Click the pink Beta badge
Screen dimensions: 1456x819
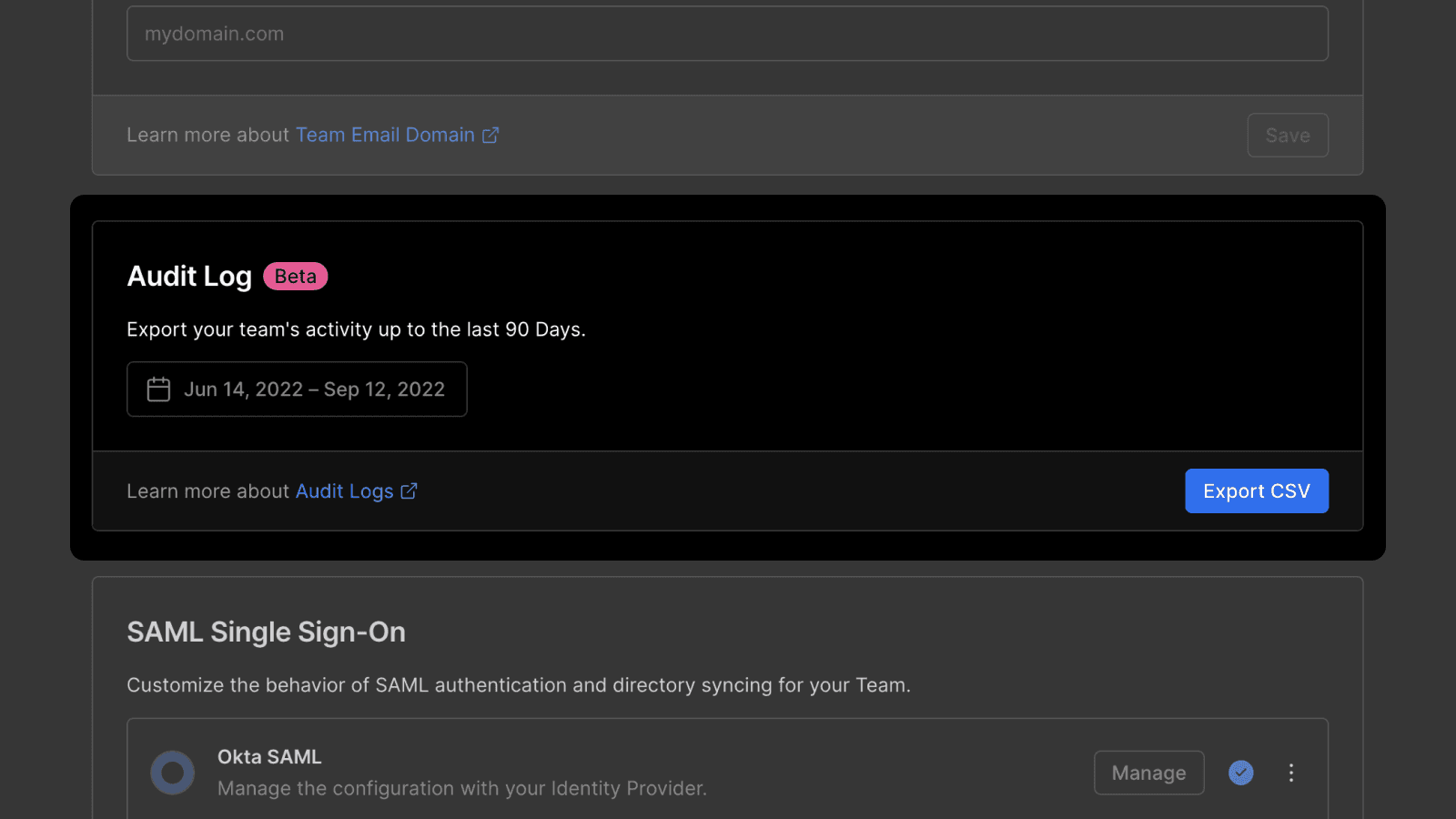(x=296, y=277)
